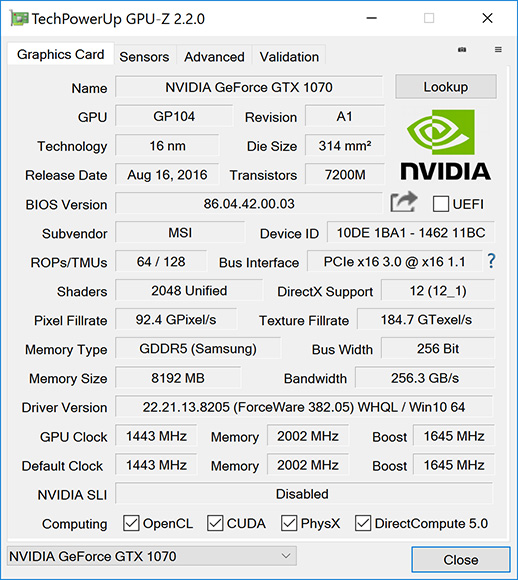Viewport: 518px width, 580px height.
Task: Click the Bandwidth value 256.3 GB/s
Action: click(425, 378)
